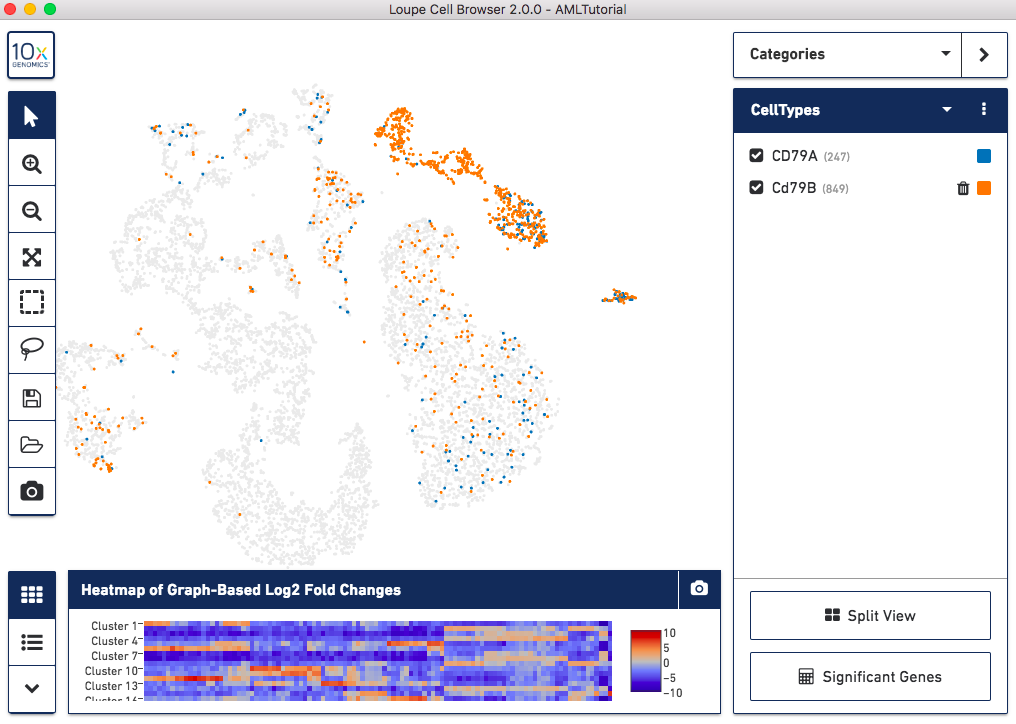Open a file using the folder icon
The height and width of the screenshot is (724, 1016).
point(31,445)
